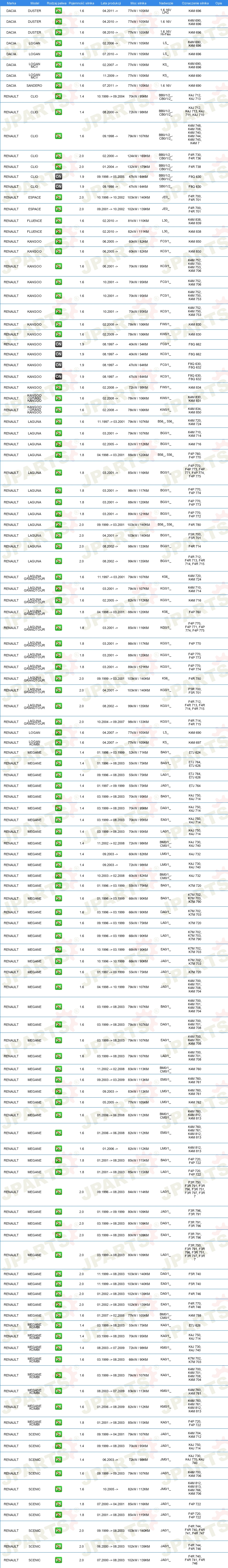This screenshot has height=1568, width=228.
Task: Click fuel icon for Scenic 06.2003 72kW / 98KM
Action: coord(58,1460)
